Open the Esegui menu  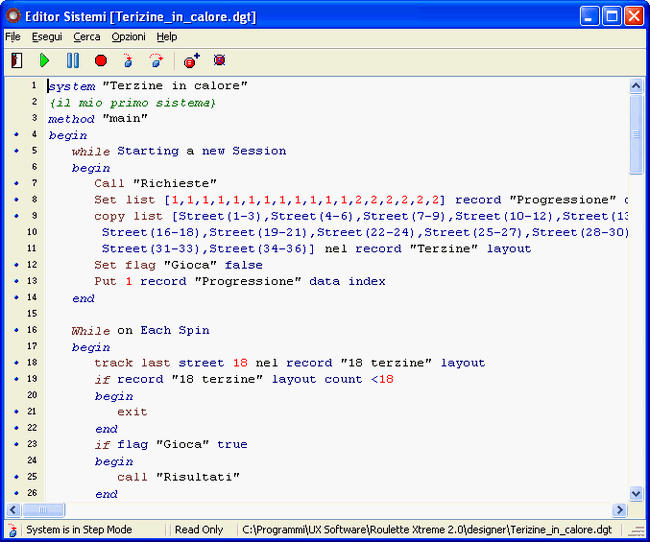pos(47,37)
